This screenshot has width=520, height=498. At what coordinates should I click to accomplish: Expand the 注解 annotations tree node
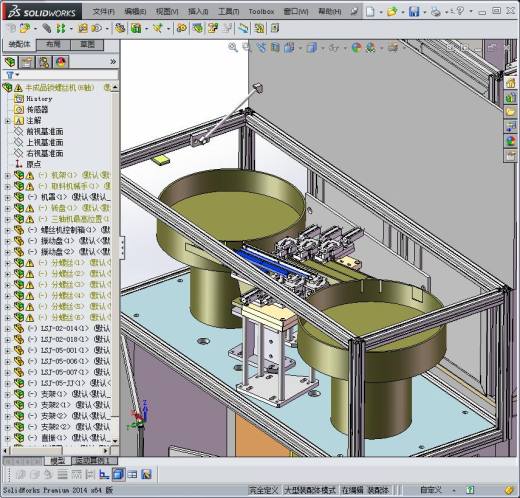tap(7, 121)
